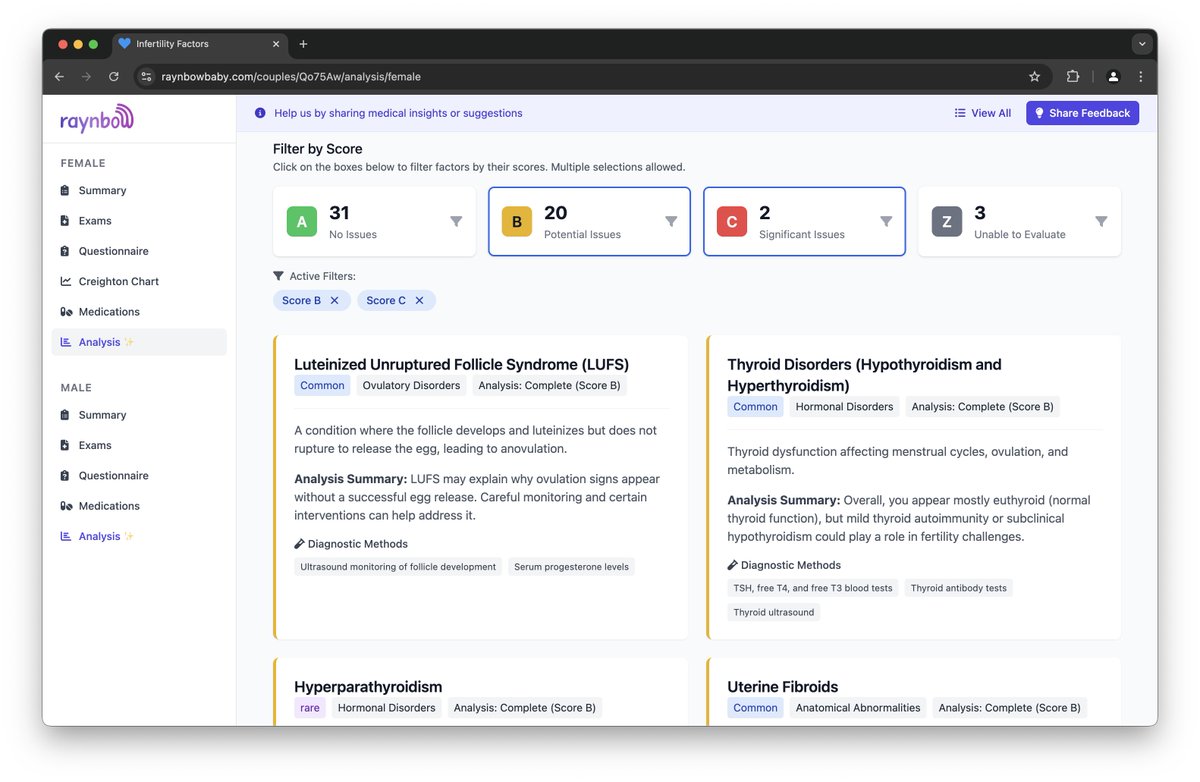Click the Anatomical Abnormalities tag
This screenshot has height=782, width=1200.
coord(858,707)
